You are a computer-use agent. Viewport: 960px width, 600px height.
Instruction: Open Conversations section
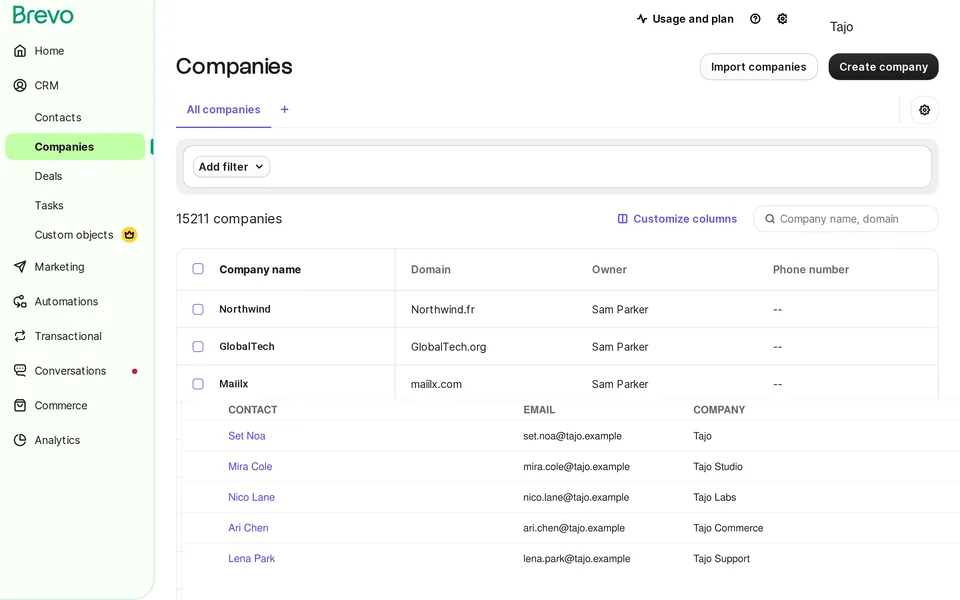(70, 370)
